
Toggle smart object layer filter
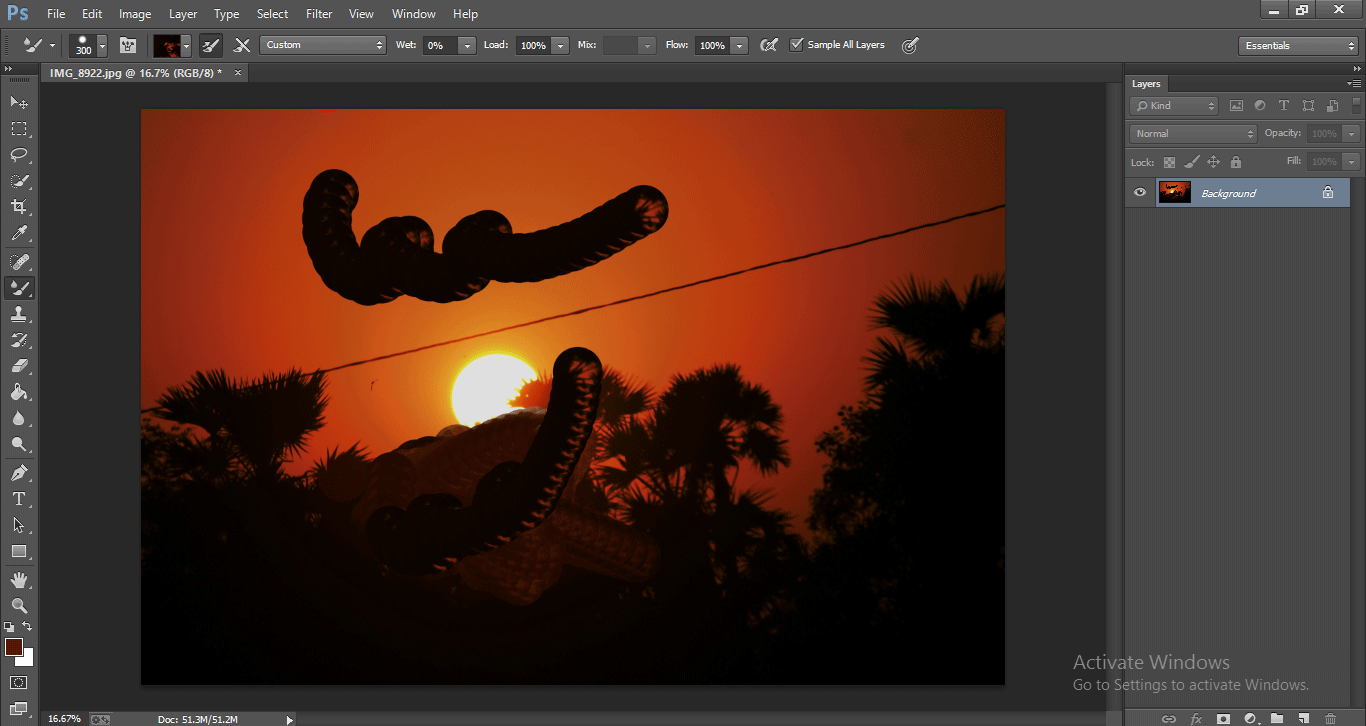coord(1332,106)
